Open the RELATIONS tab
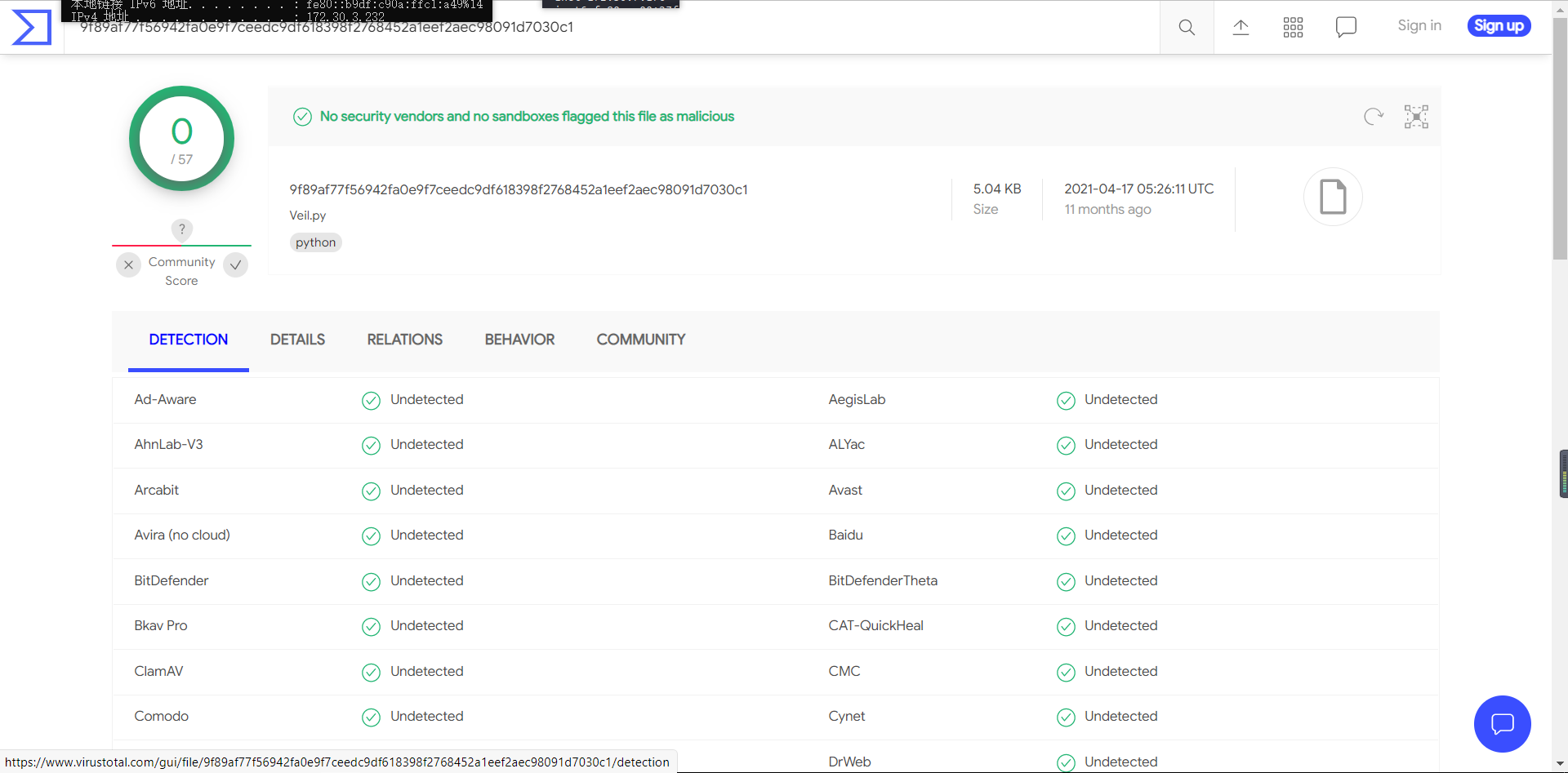1568x773 pixels. (405, 340)
